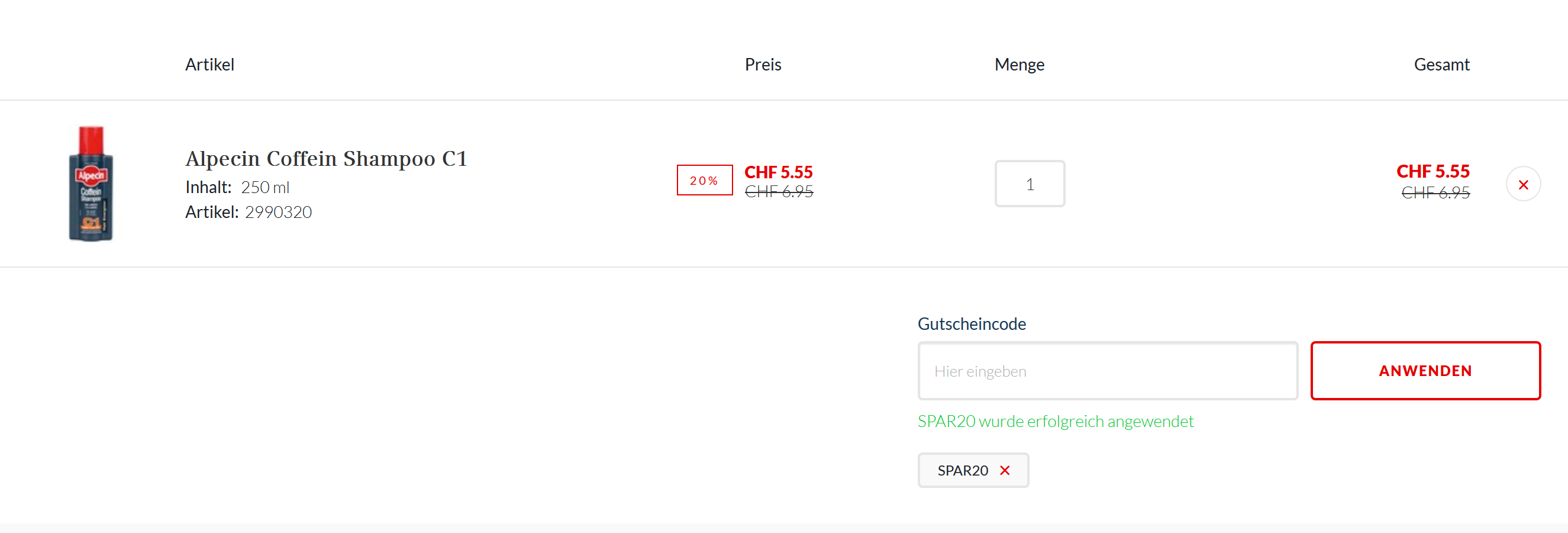
Task: Click the crossed-out price under Preis
Action: (779, 192)
